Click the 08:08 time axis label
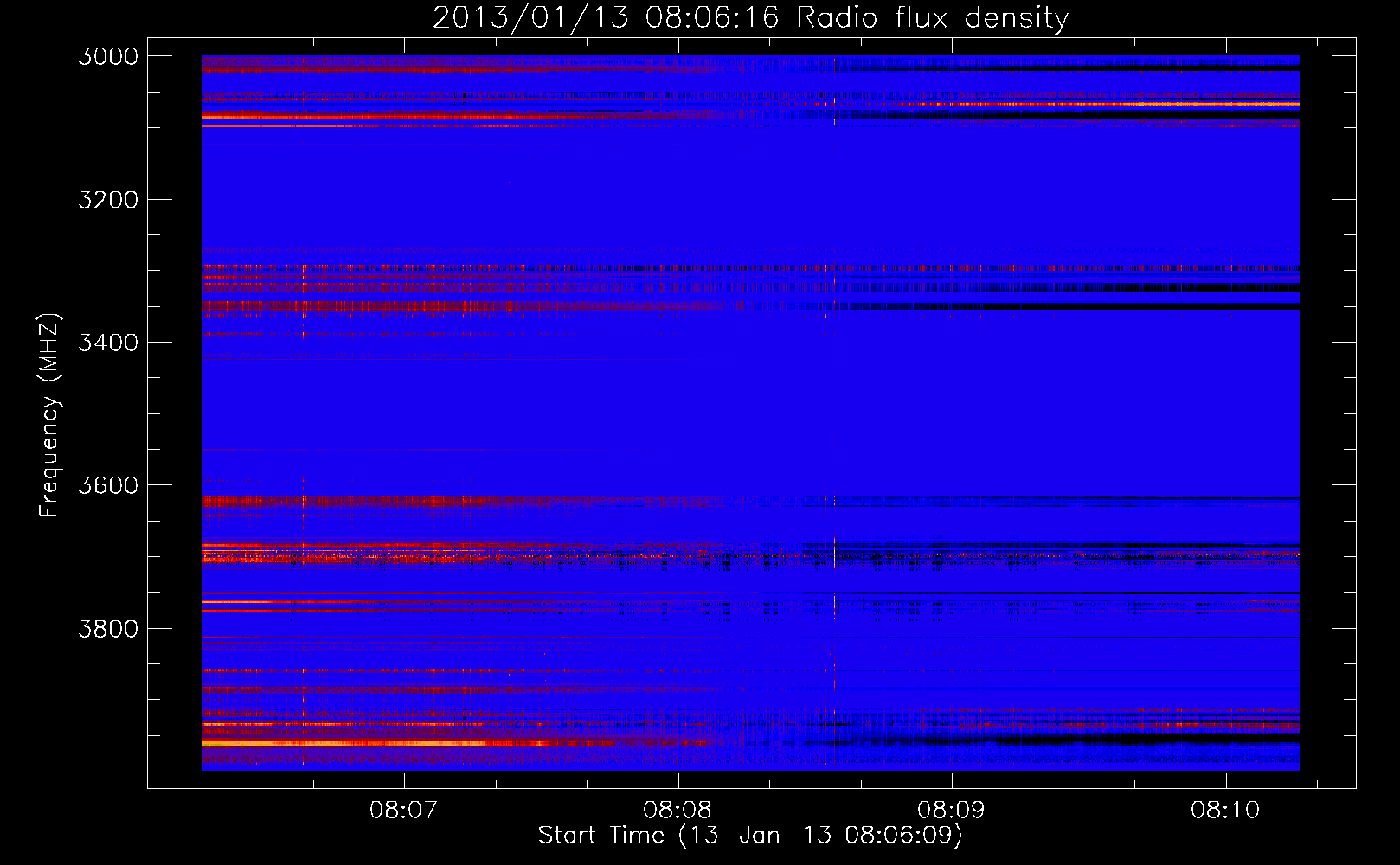Viewport: 1400px width, 865px height. coord(678,811)
